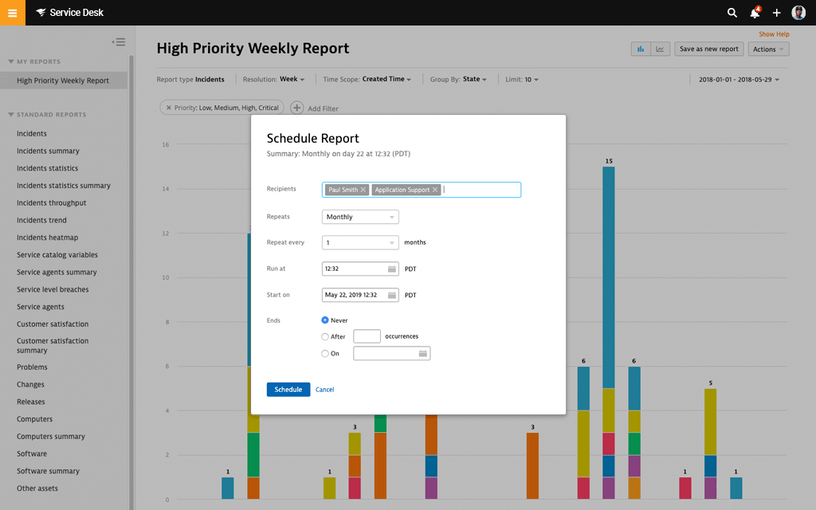
Task: Click the Run at time field
Action: [360, 269]
